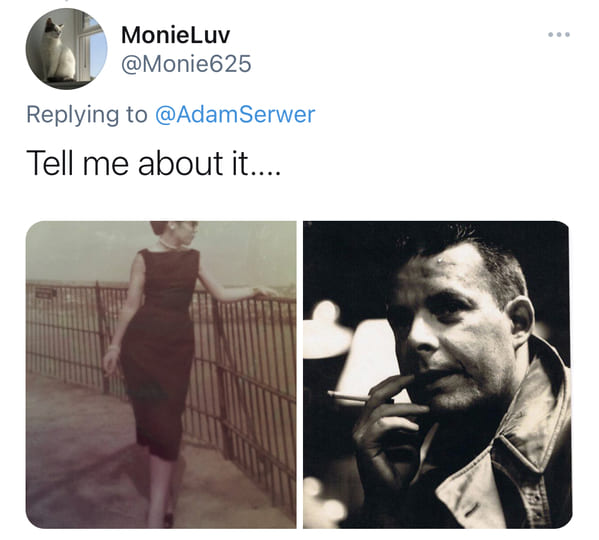The height and width of the screenshot is (540, 599).
Task: Click the "Replying to" label
Action: coord(87,115)
